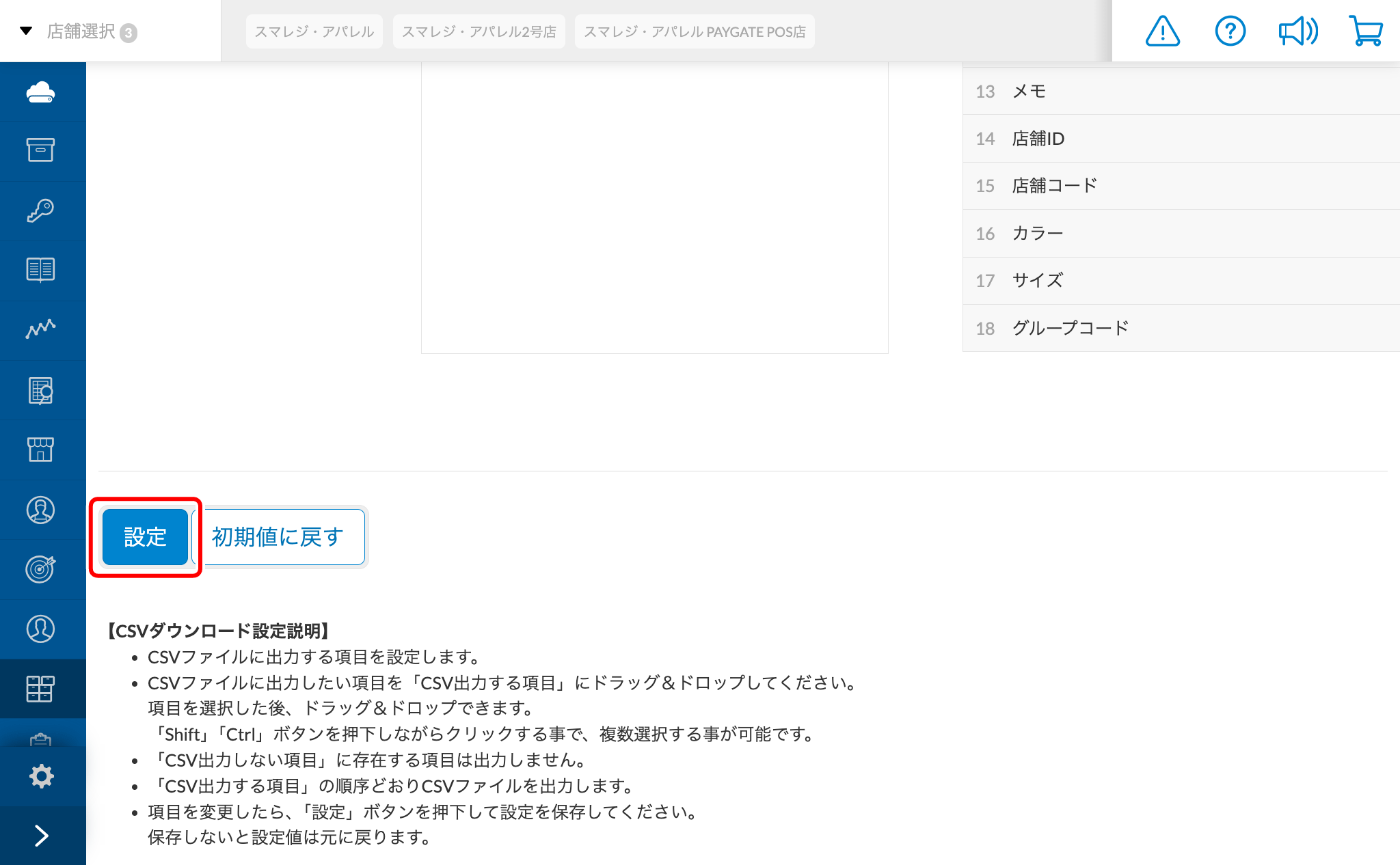Screen dimensions: 1400x865
Task: Select the highlighted grid boxes sidebar icon
Action: (x=41, y=689)
